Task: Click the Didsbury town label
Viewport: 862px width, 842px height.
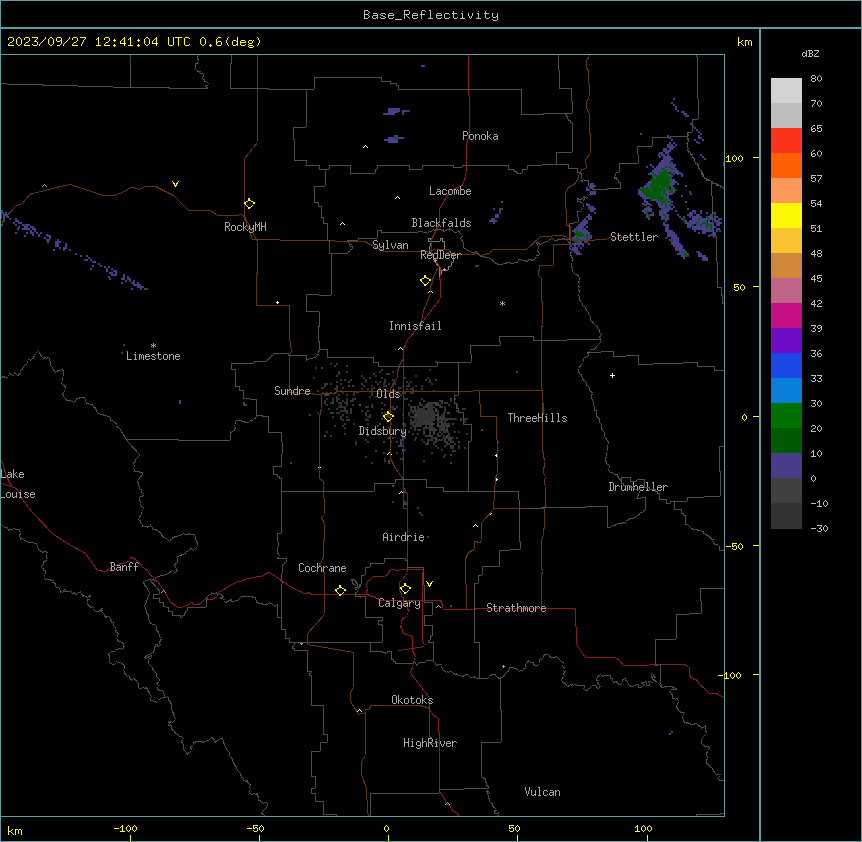Action: pos(382,431)
